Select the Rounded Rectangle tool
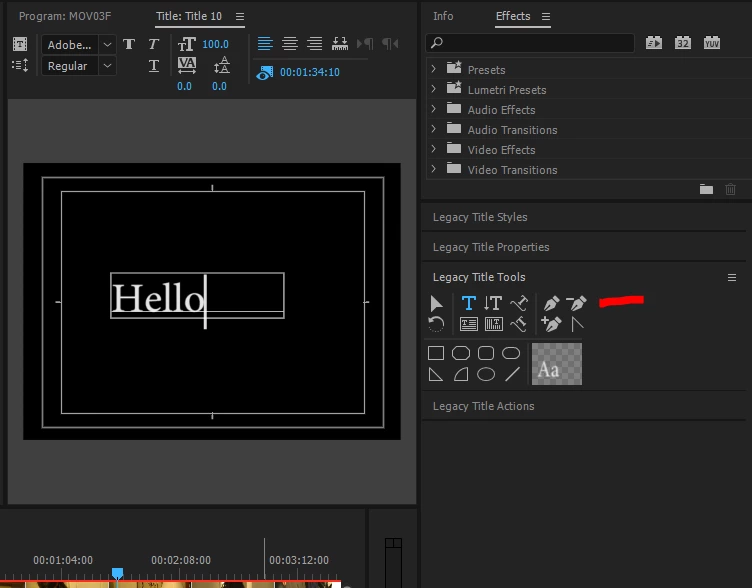Screen dimensions: 752x588 (x=511, y=353)
